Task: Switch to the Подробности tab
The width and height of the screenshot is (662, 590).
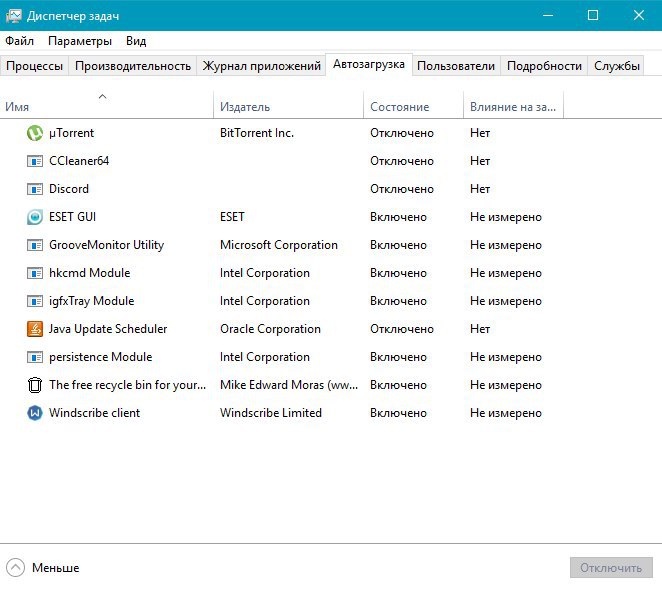Action: coord(544,66)
